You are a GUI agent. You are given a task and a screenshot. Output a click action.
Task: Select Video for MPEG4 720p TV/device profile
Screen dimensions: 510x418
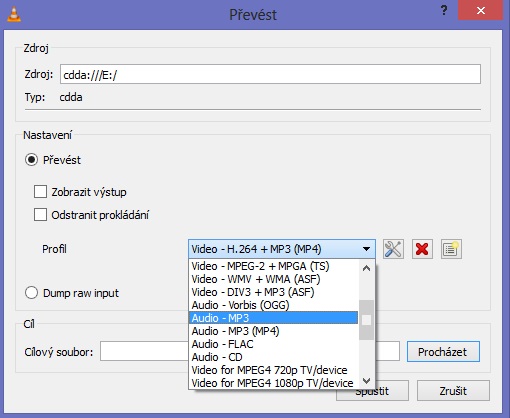pos(273,370)
